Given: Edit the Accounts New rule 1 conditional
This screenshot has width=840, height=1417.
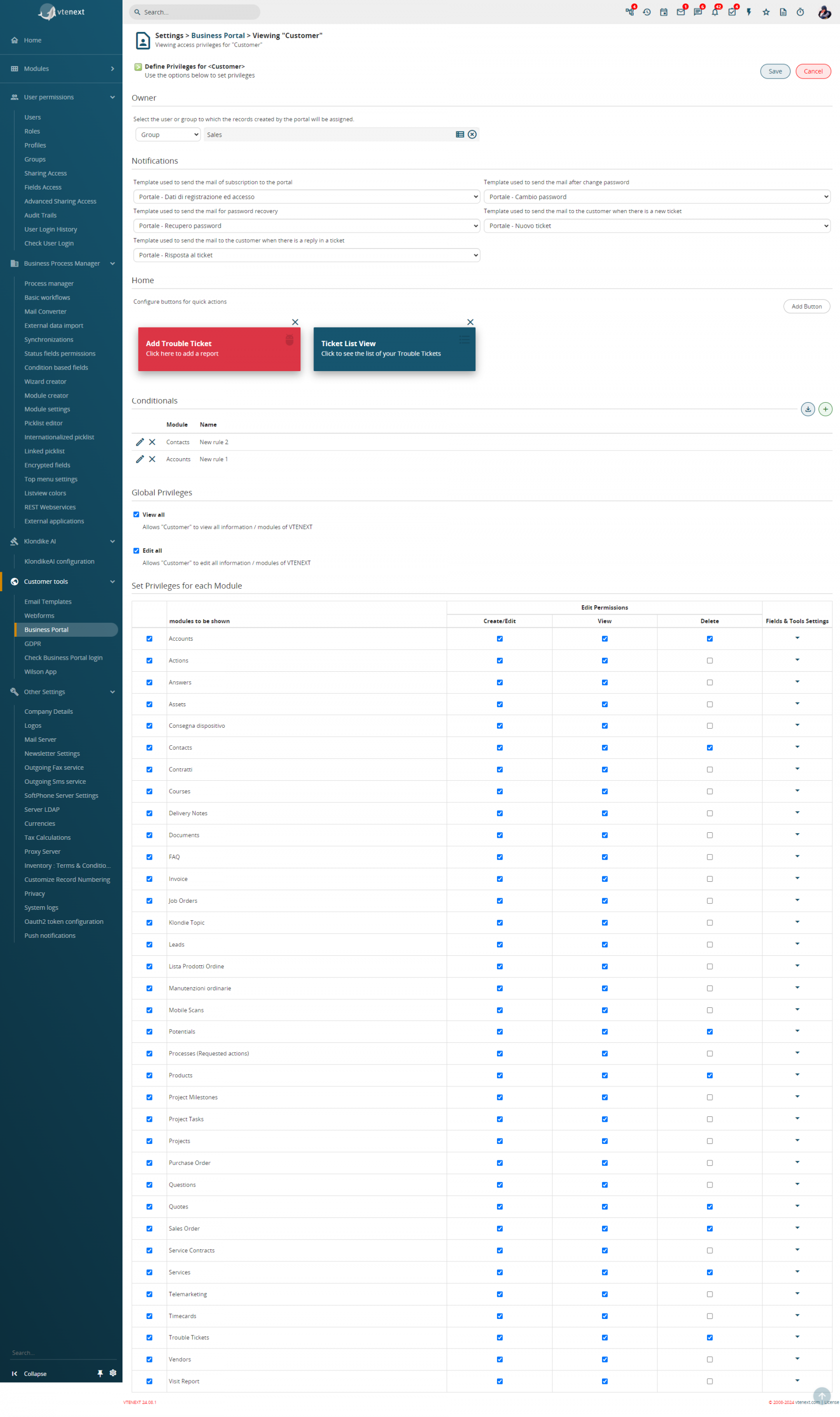Looking at the screenshot, I should click(140, 459).
